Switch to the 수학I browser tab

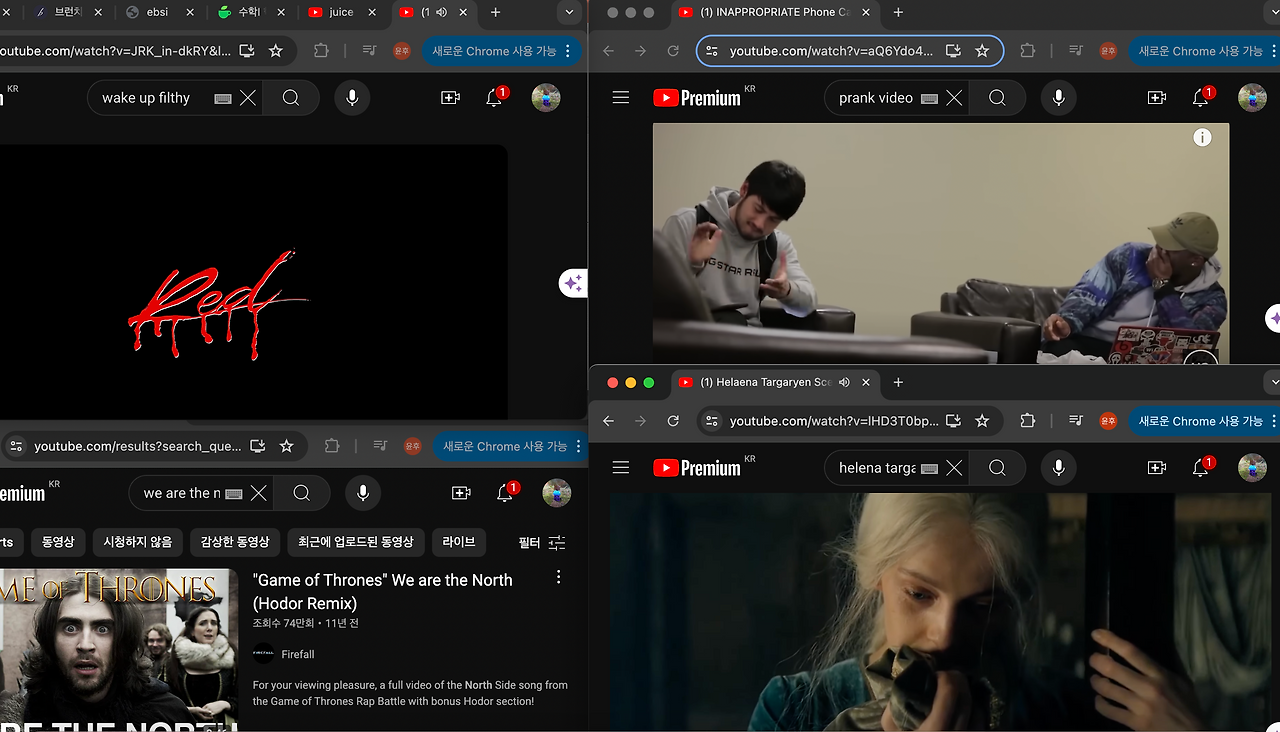click(x=247, y=13)
